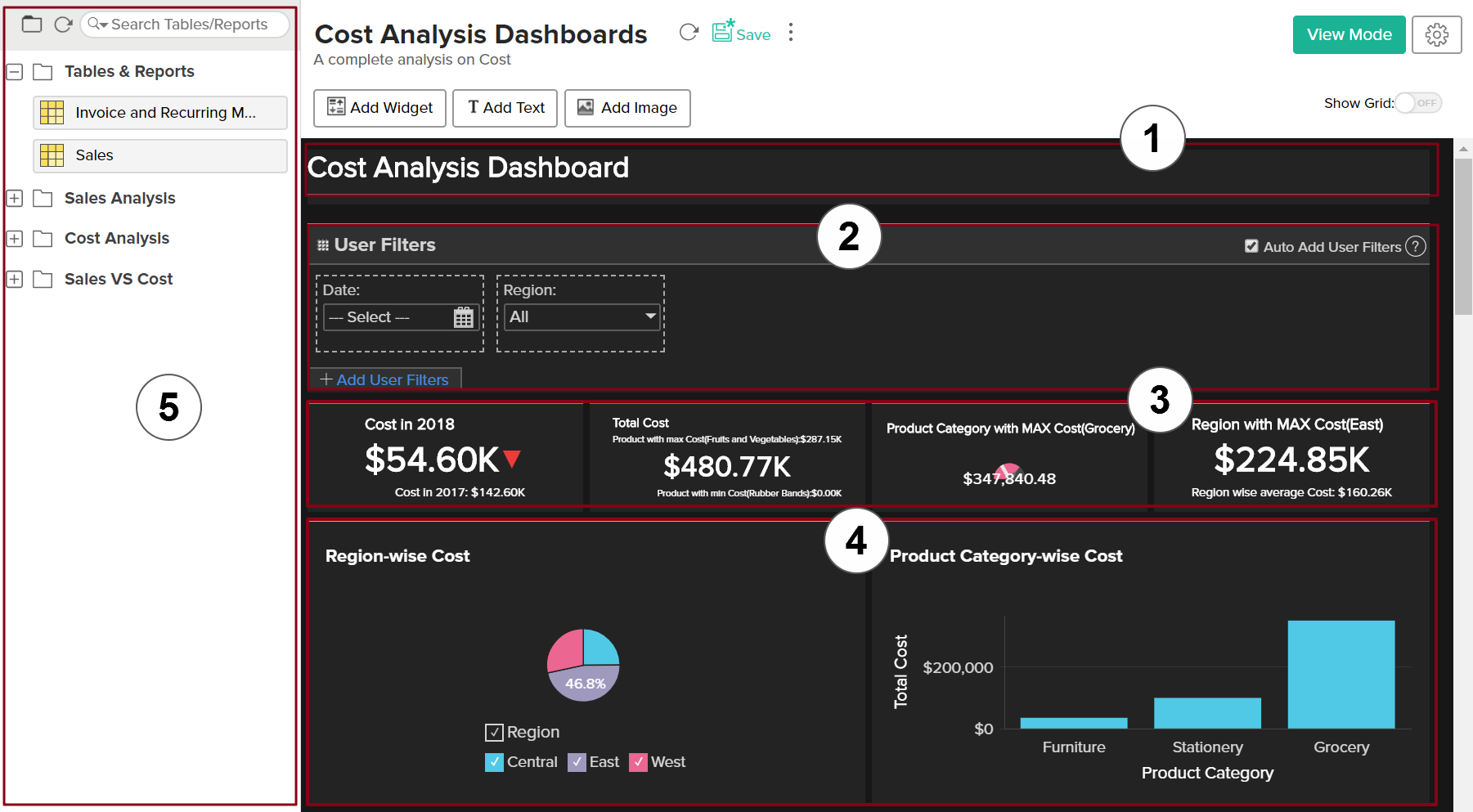Click the Add Widget icon

pyautogui.click(x=335, y=107)
